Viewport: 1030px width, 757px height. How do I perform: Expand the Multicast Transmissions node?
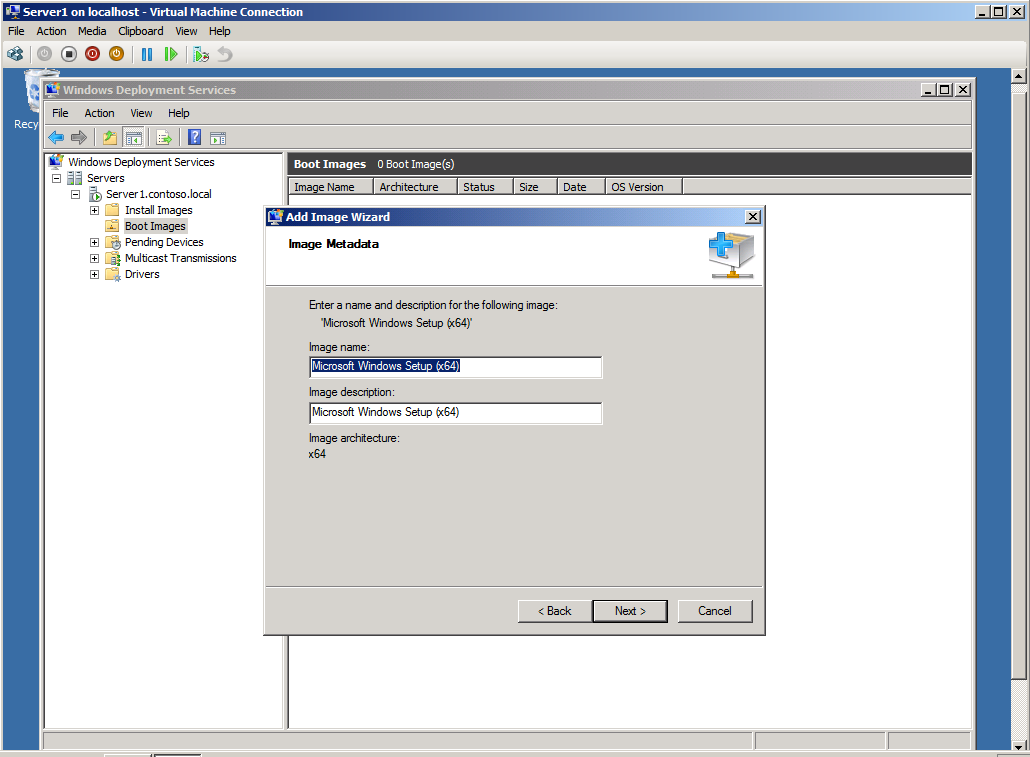point(95,258)
